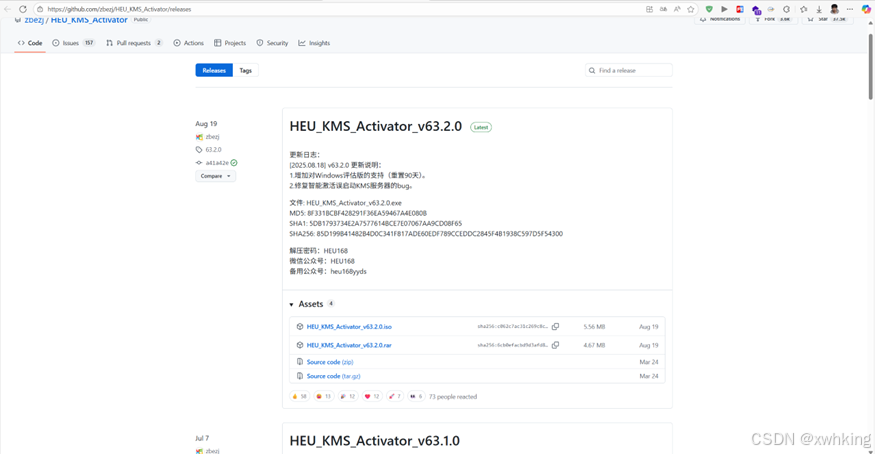The width and height of the screenshot is (875, 454).
Task: Open browser settings and more menu
Action: pos(849,9)
